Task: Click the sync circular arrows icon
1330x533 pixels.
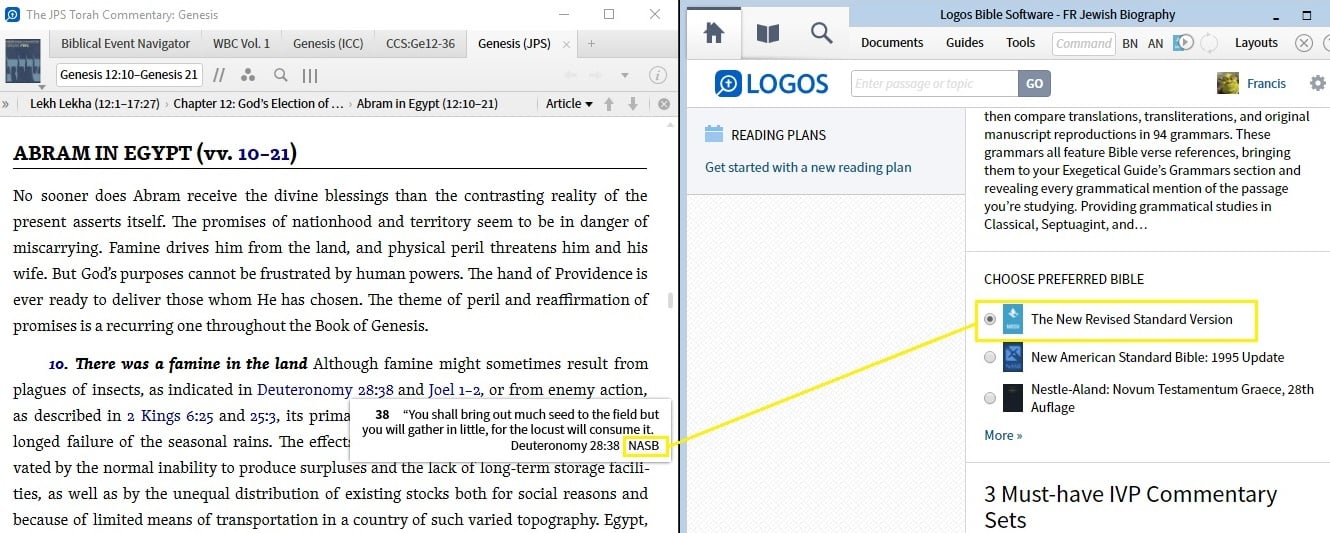Action: click(x=1209, y=43)
